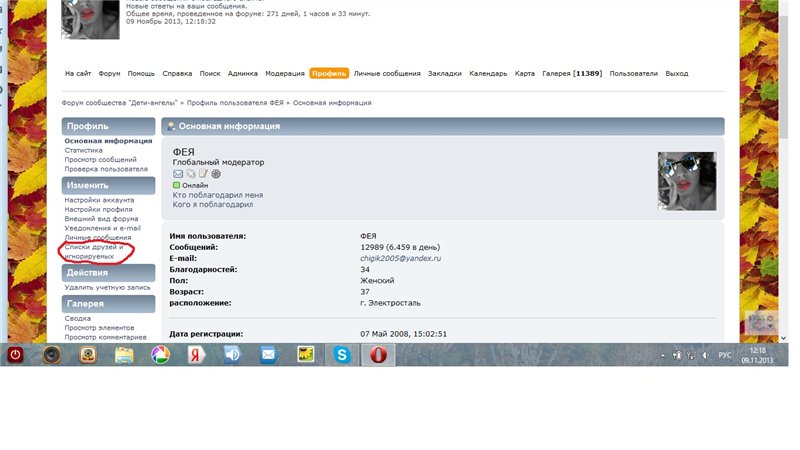Open the blue sound app in taskbar
The image size is (800, 450).
(x=232, y=355)
